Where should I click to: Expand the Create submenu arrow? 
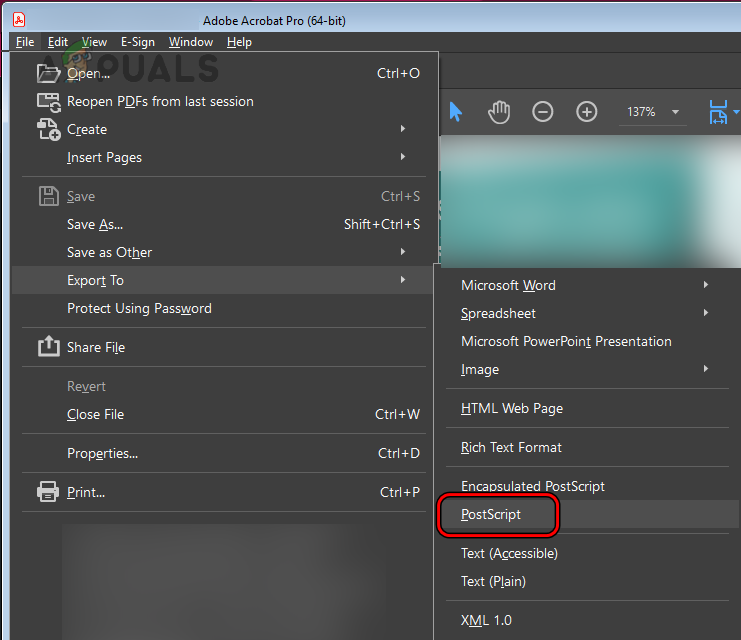coord(403,129)
